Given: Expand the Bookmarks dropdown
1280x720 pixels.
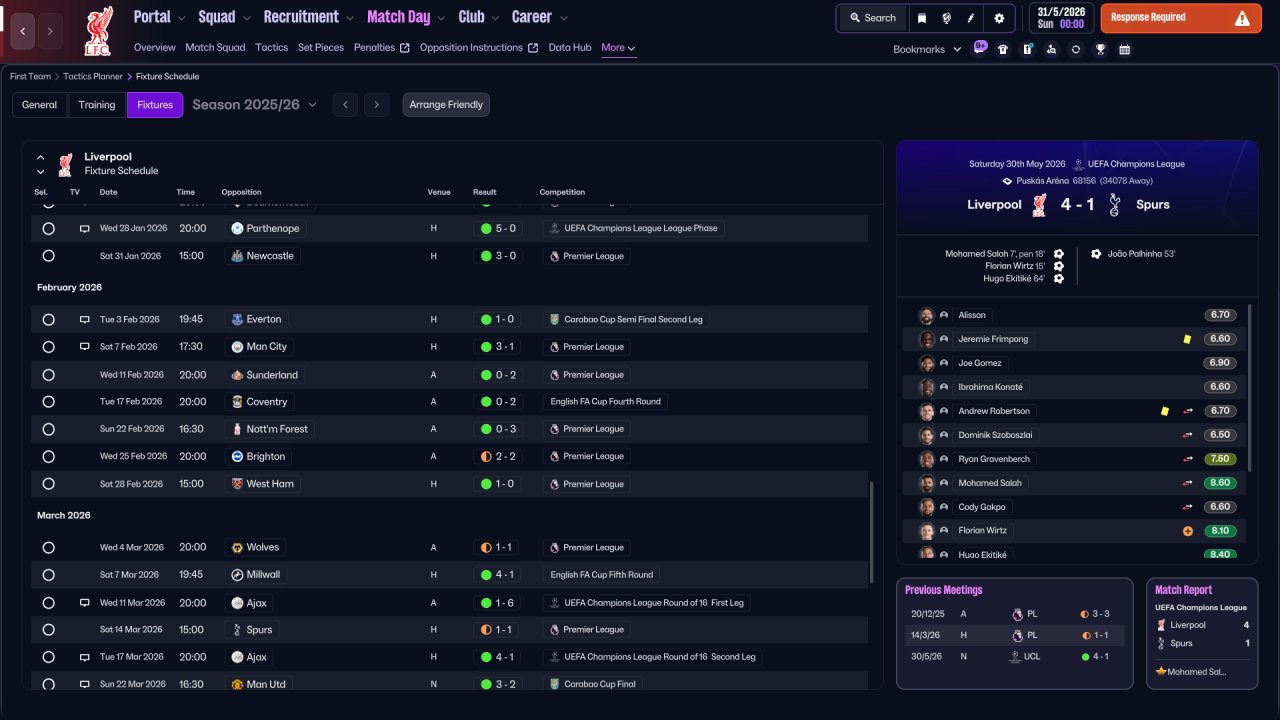Looking at the screenshot, I should point(927,49).
